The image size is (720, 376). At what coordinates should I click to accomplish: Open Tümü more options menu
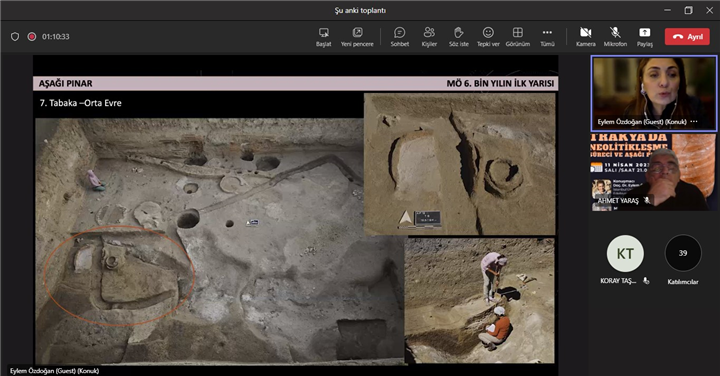pyautogui.click(x=547, y=37)
